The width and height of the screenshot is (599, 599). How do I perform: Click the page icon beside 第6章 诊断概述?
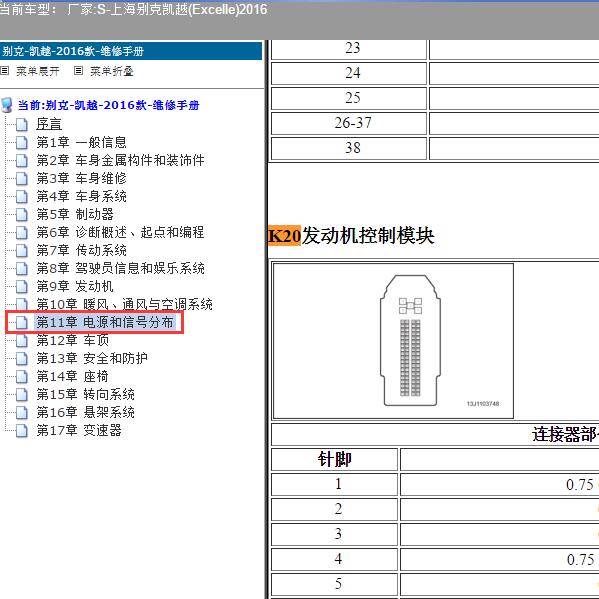click(22, 232)
